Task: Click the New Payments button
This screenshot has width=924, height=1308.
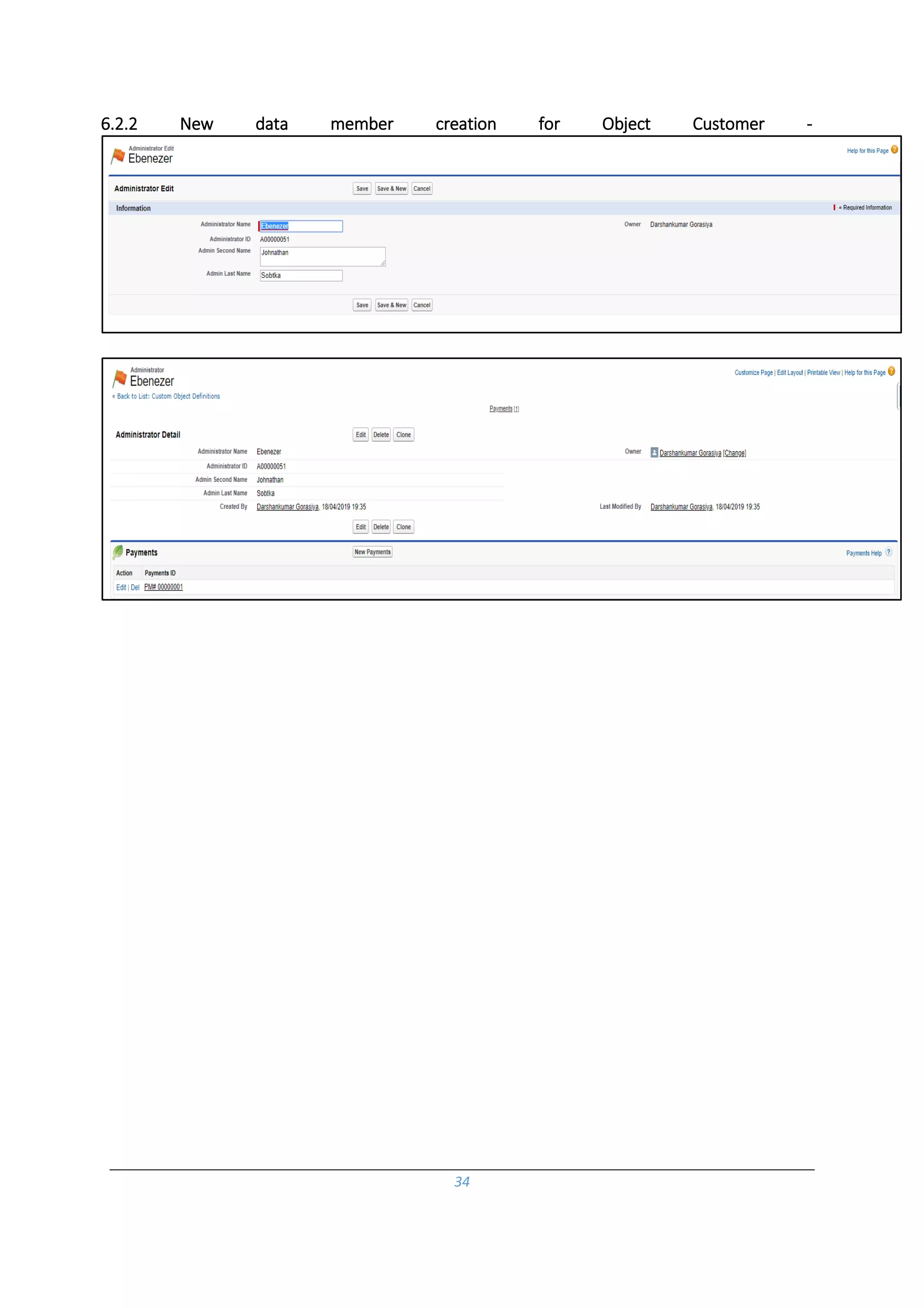Action: pos(372,552)
